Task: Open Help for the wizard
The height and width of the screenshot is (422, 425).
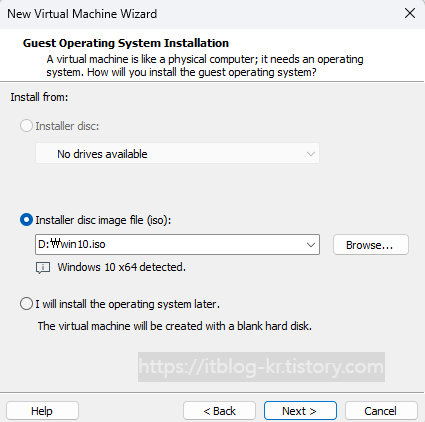Action: (x=42, y=411)
